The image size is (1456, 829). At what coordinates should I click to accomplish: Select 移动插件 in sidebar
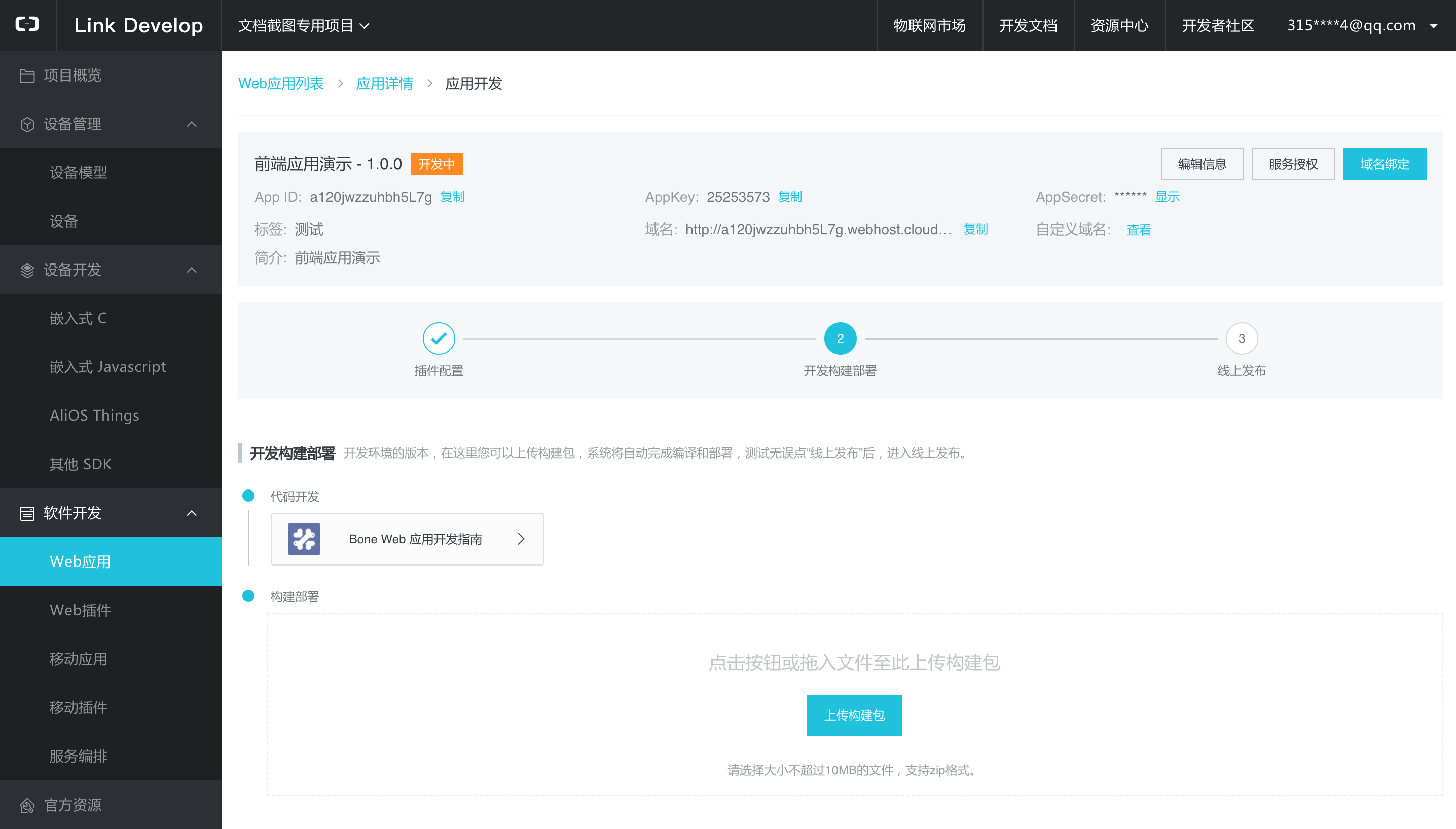tap(111, 707)
